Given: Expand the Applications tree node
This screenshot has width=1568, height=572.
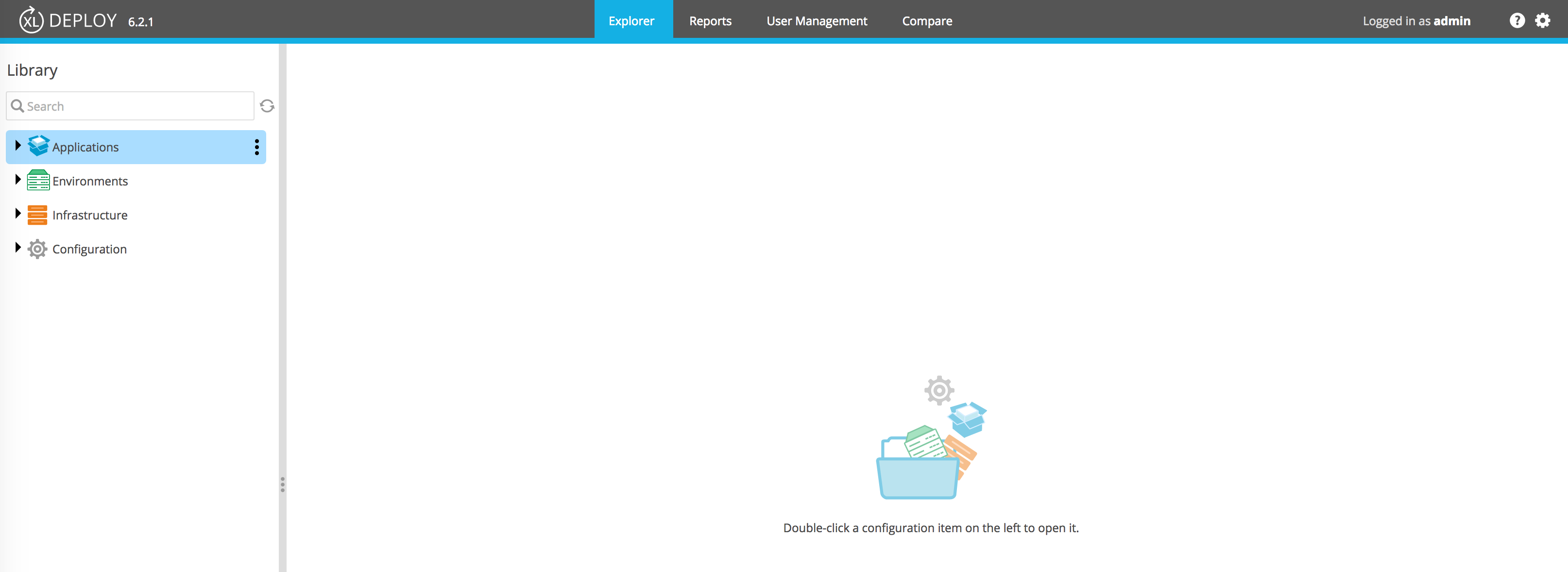Looking at the screenshot, I should tap(17, 146).
